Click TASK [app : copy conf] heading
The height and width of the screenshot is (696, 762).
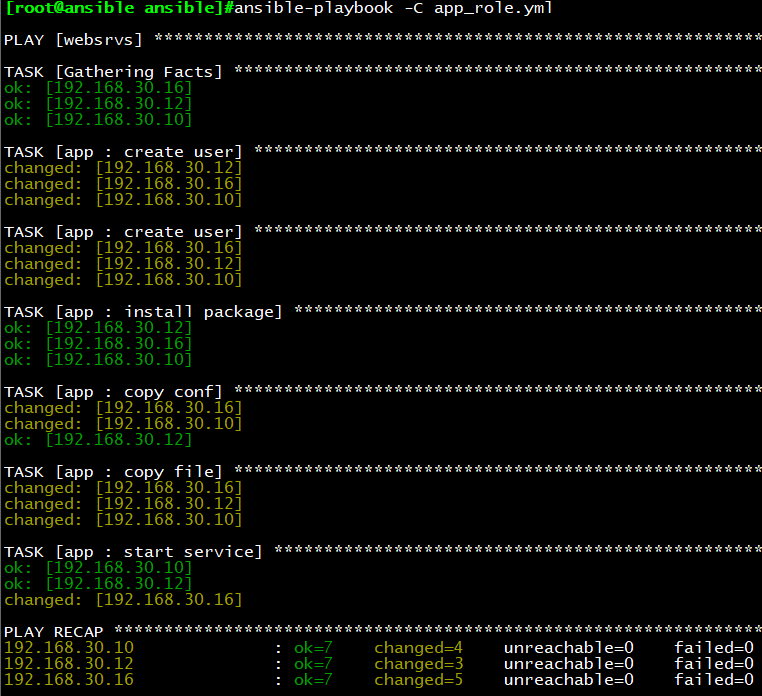pyautogui.click(x=113, y=392)
